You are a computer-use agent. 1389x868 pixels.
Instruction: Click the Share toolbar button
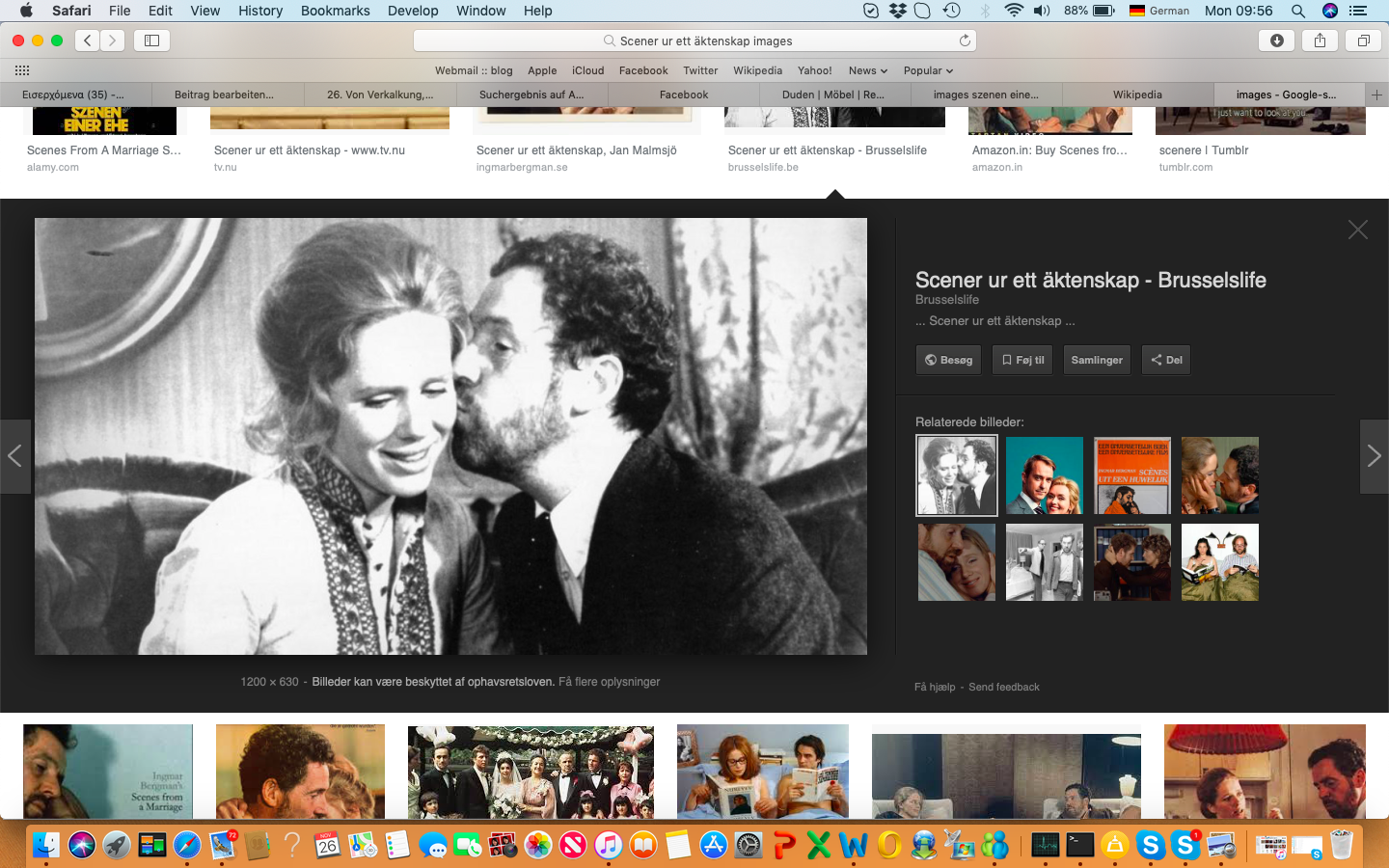pyautogui.click(x=1320, y=41)
